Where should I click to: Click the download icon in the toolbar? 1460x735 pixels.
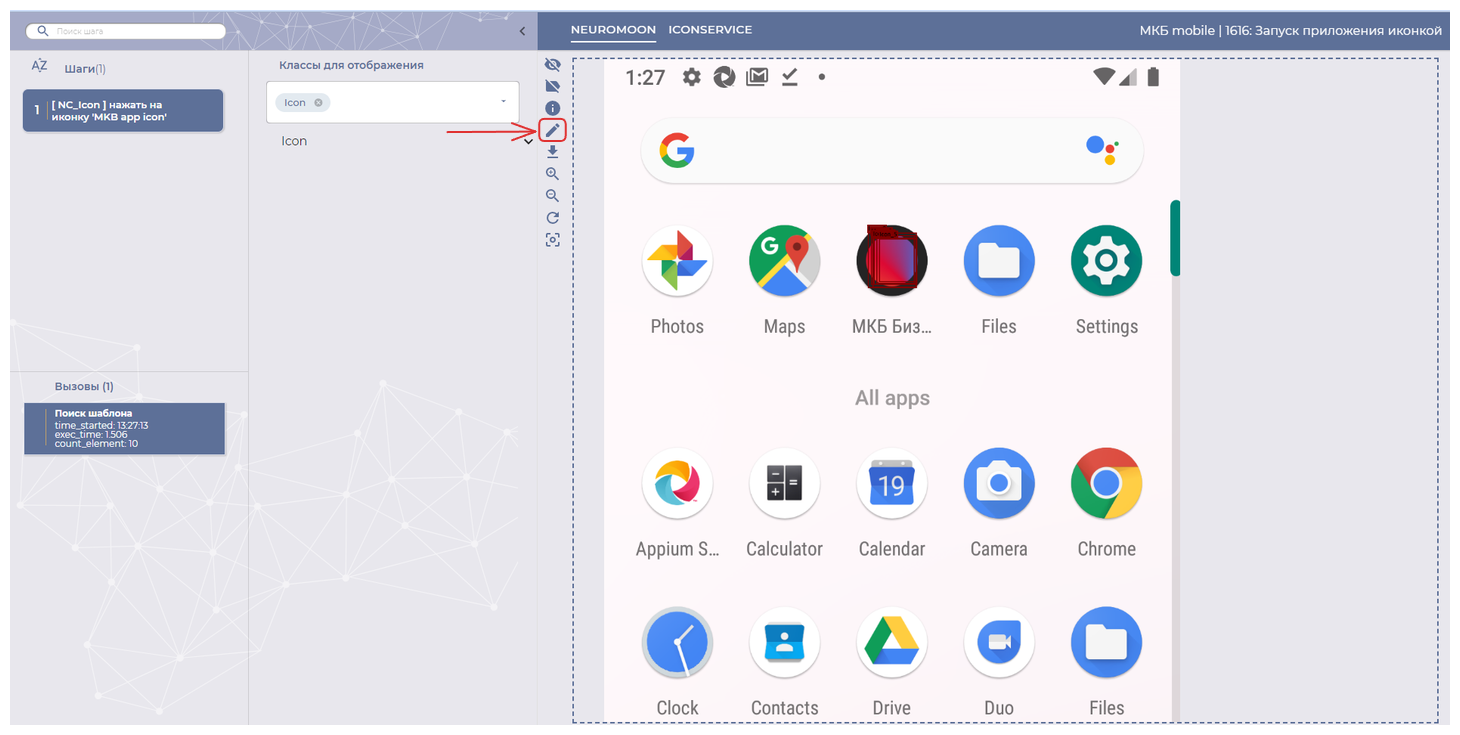[552, 152]
